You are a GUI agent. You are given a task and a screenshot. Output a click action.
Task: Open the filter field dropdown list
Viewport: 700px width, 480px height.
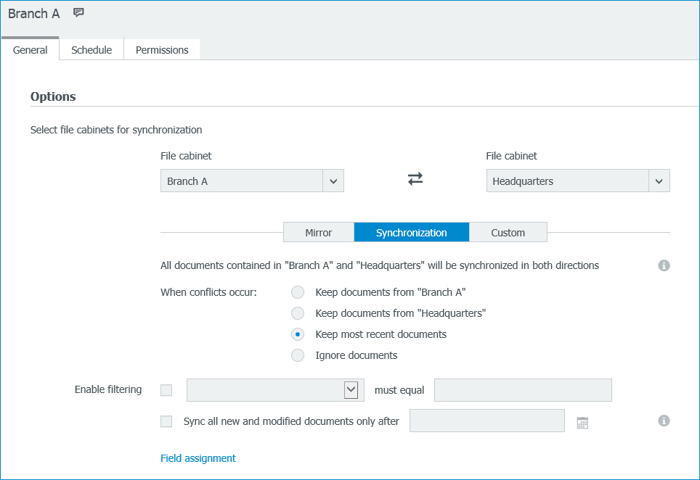pyautogui.click(x=351, y=390)
